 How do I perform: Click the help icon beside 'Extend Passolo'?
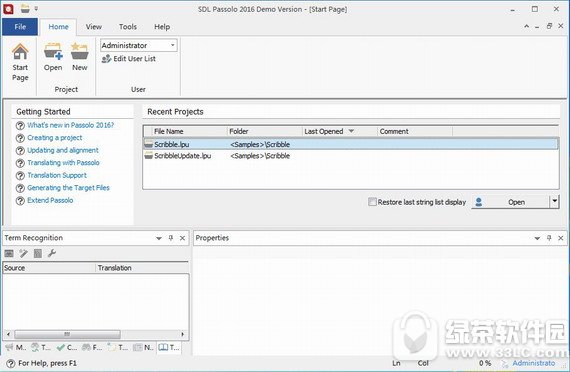[20, 201]
